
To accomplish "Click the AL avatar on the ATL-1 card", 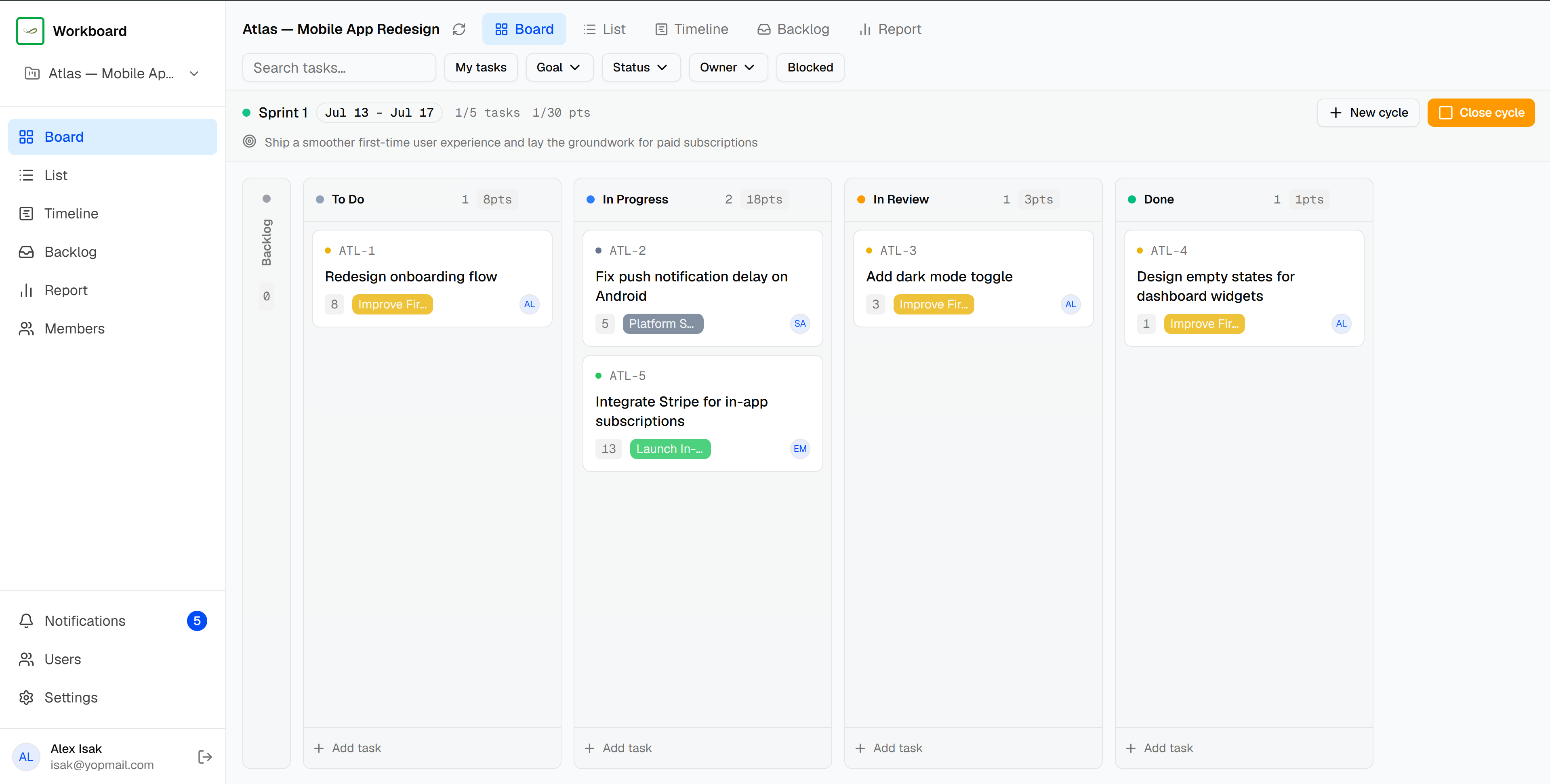I will [530, 304].
